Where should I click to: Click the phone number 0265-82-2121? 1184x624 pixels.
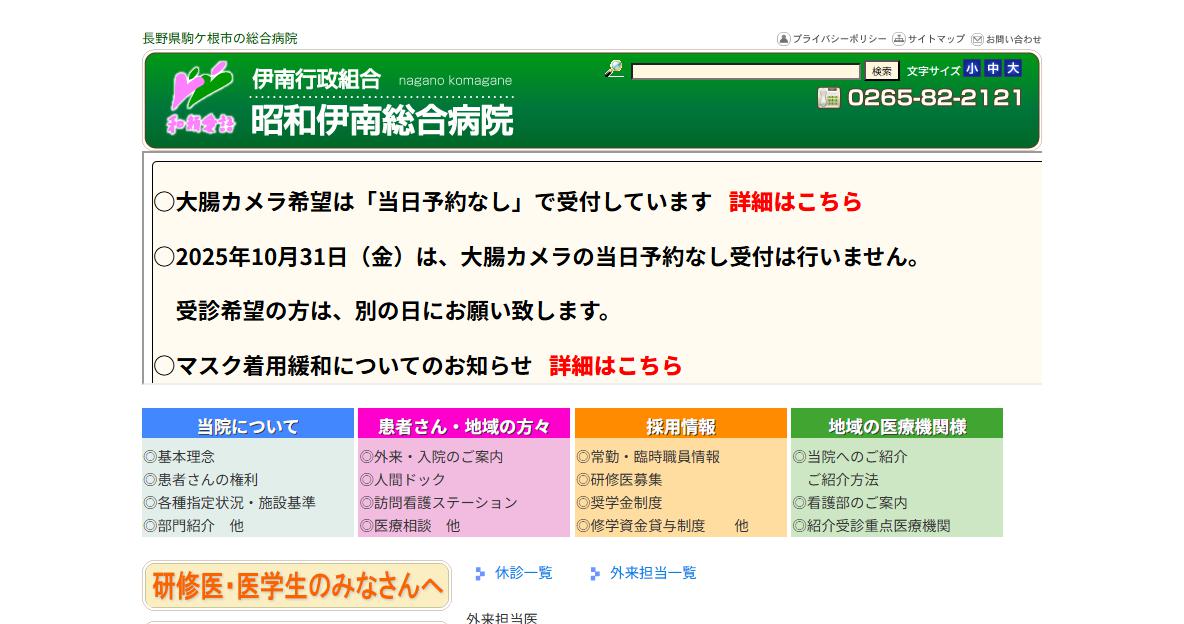point(935,98)
